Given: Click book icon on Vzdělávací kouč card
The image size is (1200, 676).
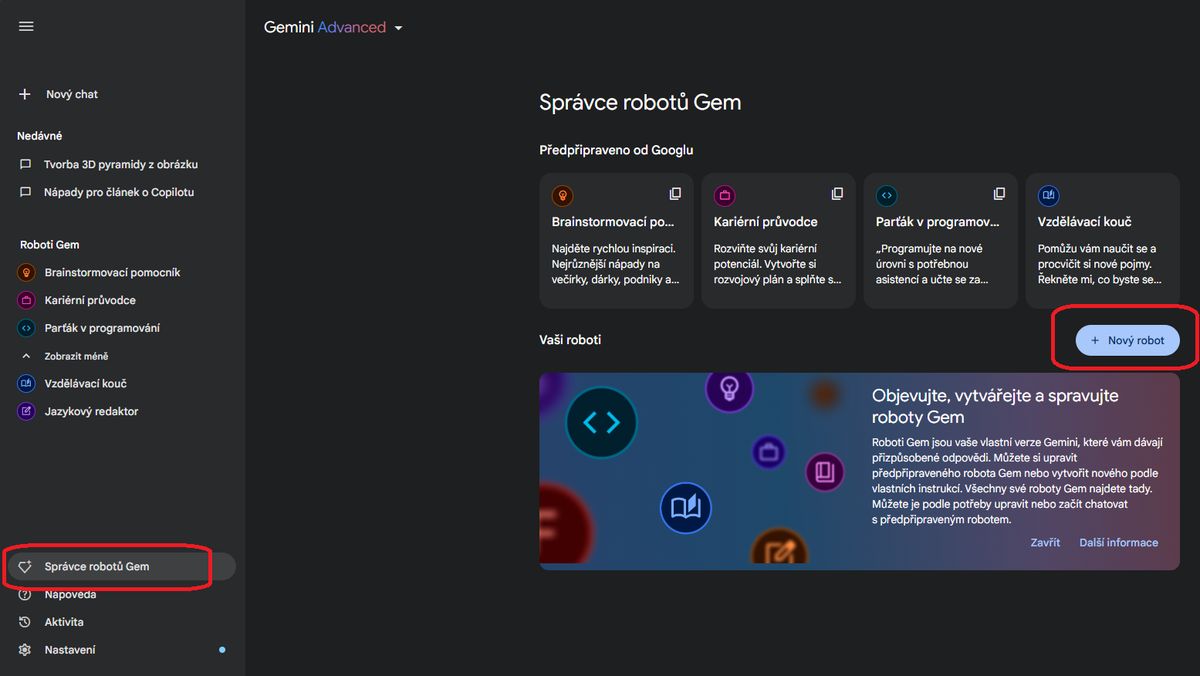Looking at the screenshot, I should [x=1049, y=195].
